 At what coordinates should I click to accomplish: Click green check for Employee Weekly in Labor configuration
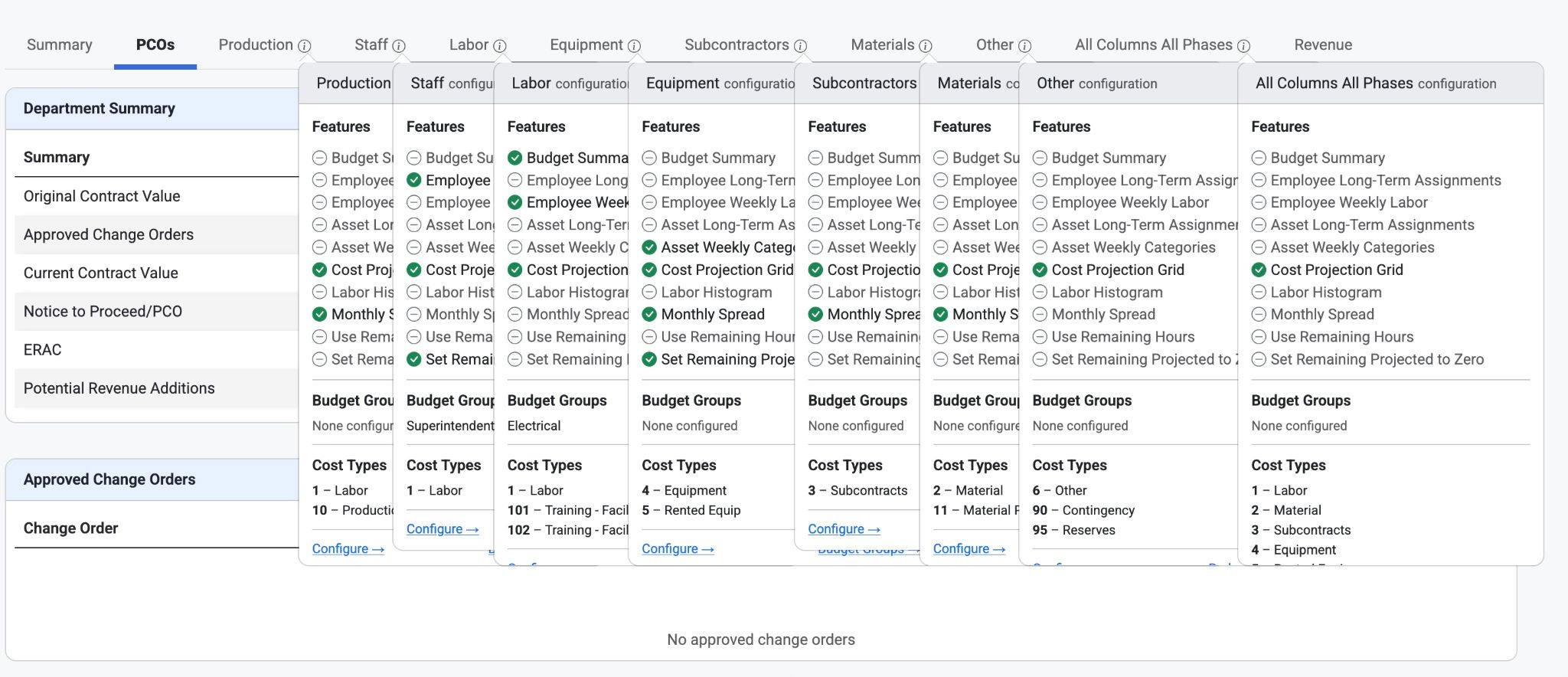click(x=515, y=202)
